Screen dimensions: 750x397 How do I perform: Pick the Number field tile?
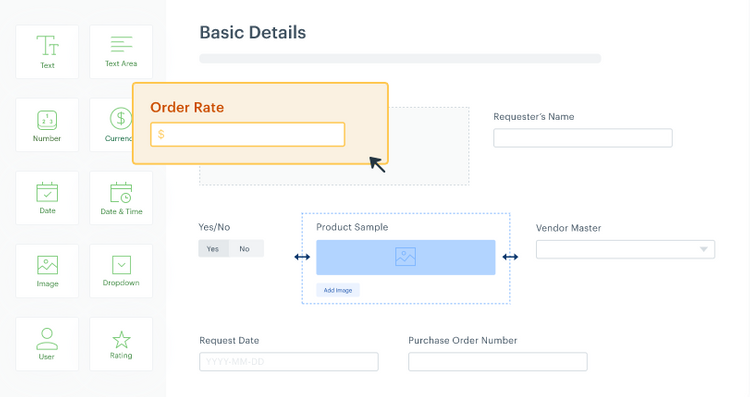47,125
